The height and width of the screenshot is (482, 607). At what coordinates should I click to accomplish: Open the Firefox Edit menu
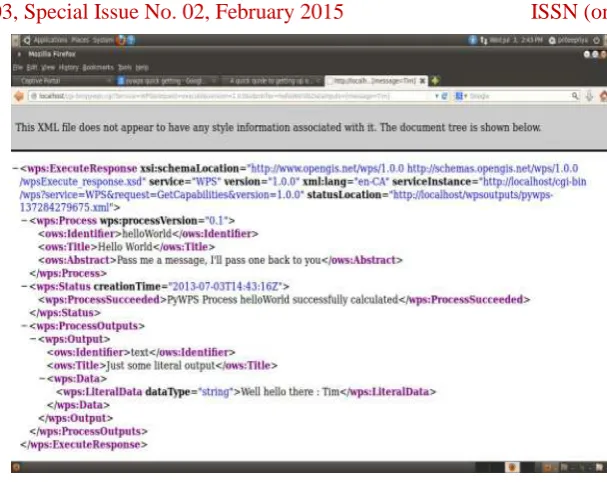click(32, 67)
